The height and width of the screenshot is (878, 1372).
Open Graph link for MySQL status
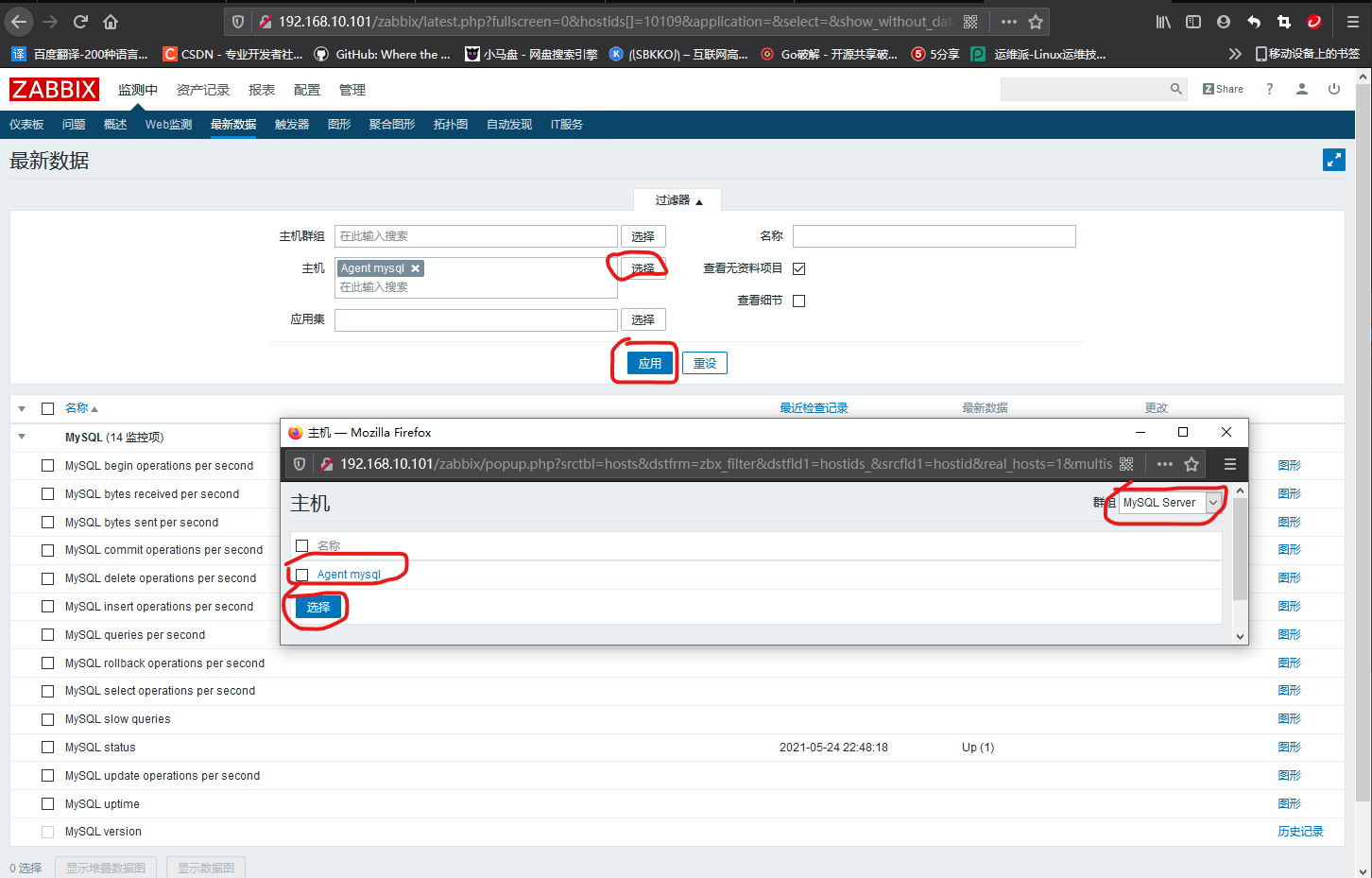point(1289,748)
